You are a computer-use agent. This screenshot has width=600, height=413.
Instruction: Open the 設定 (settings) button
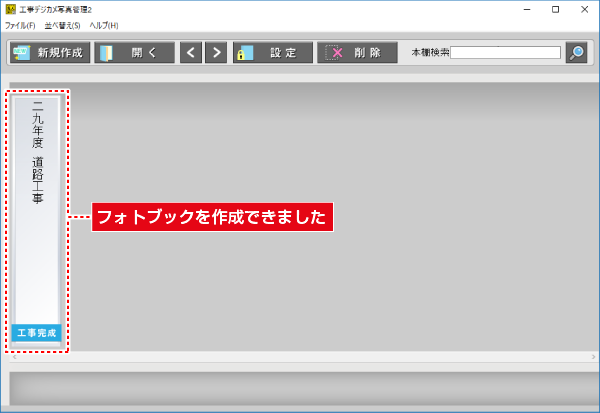[x=273, y=52]
